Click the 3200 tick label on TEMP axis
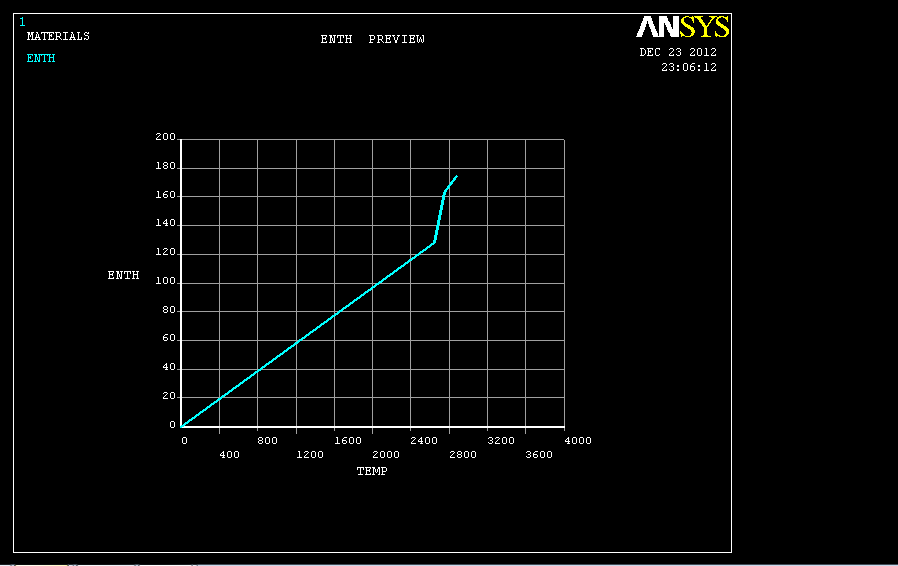 point(501,441)
